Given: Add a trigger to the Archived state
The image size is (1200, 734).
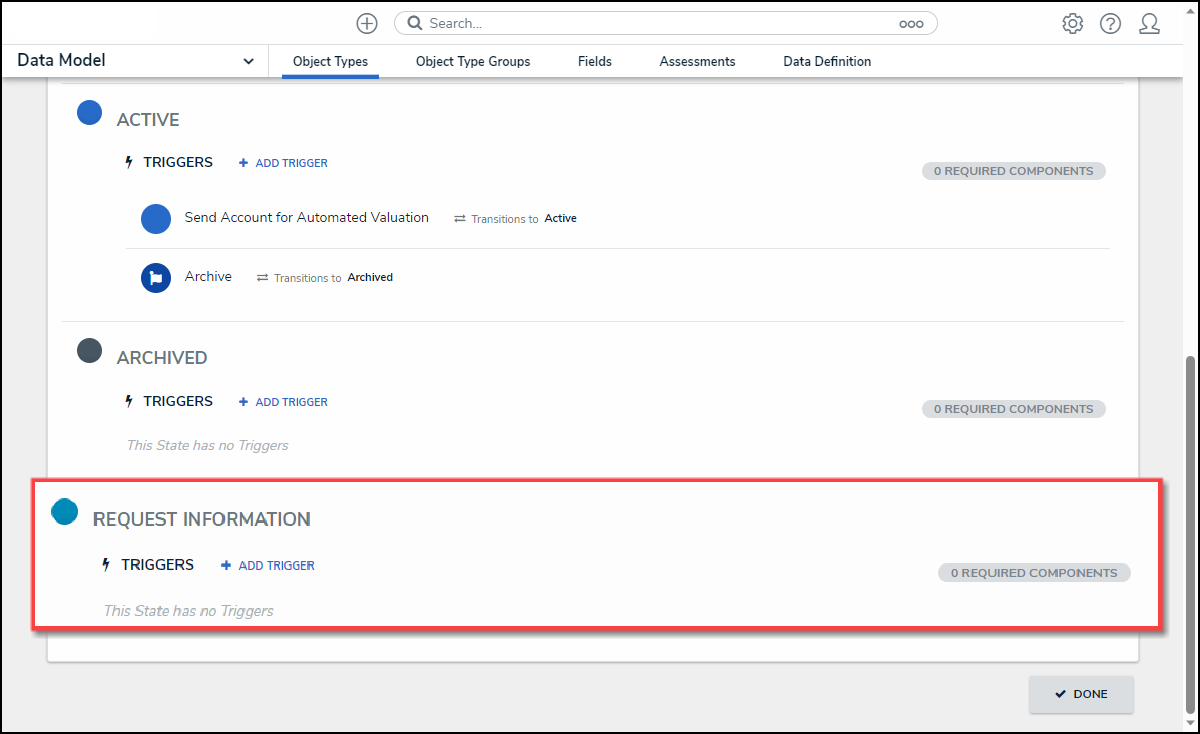Looking at the screenshot, I should point(283,402).
